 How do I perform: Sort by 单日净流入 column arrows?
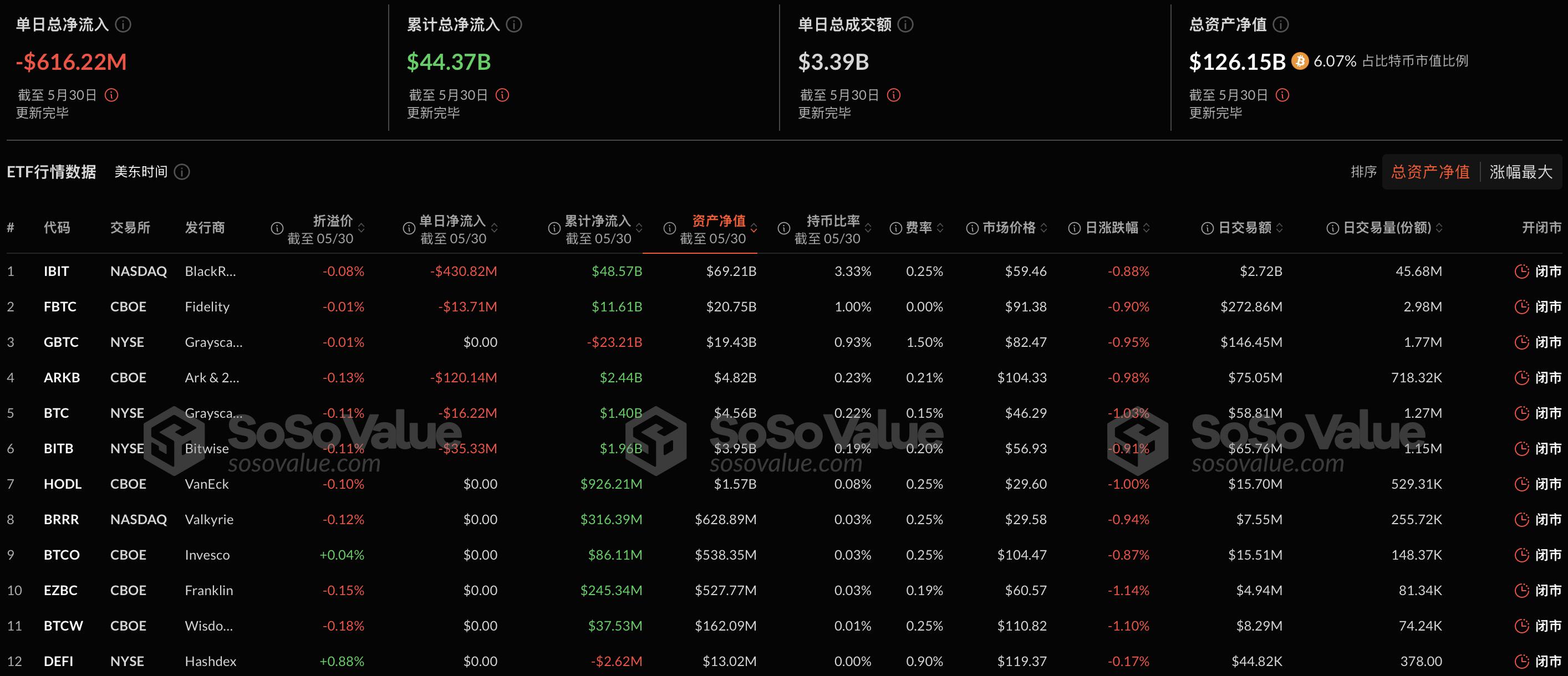(494, 228)
